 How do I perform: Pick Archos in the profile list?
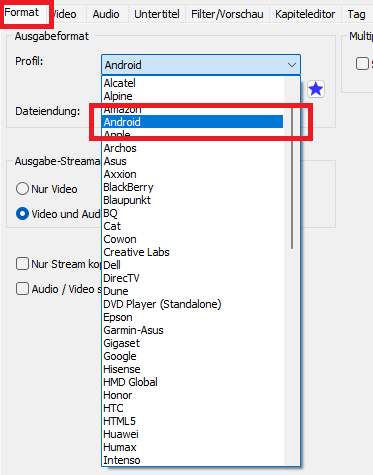(x=192, y=148)
